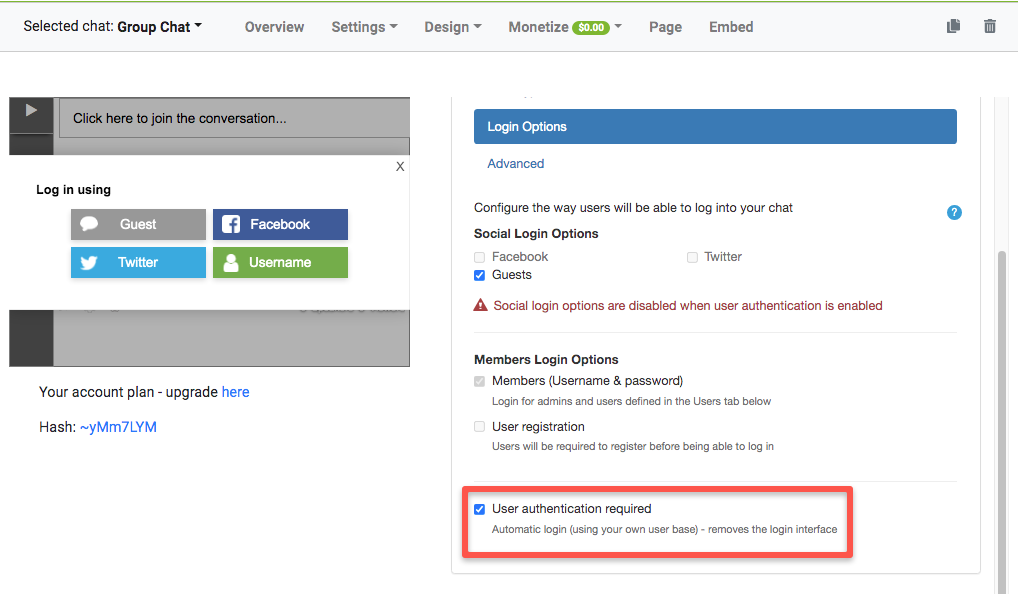Enable the Facebook social login checkbox

click(480, 257)
